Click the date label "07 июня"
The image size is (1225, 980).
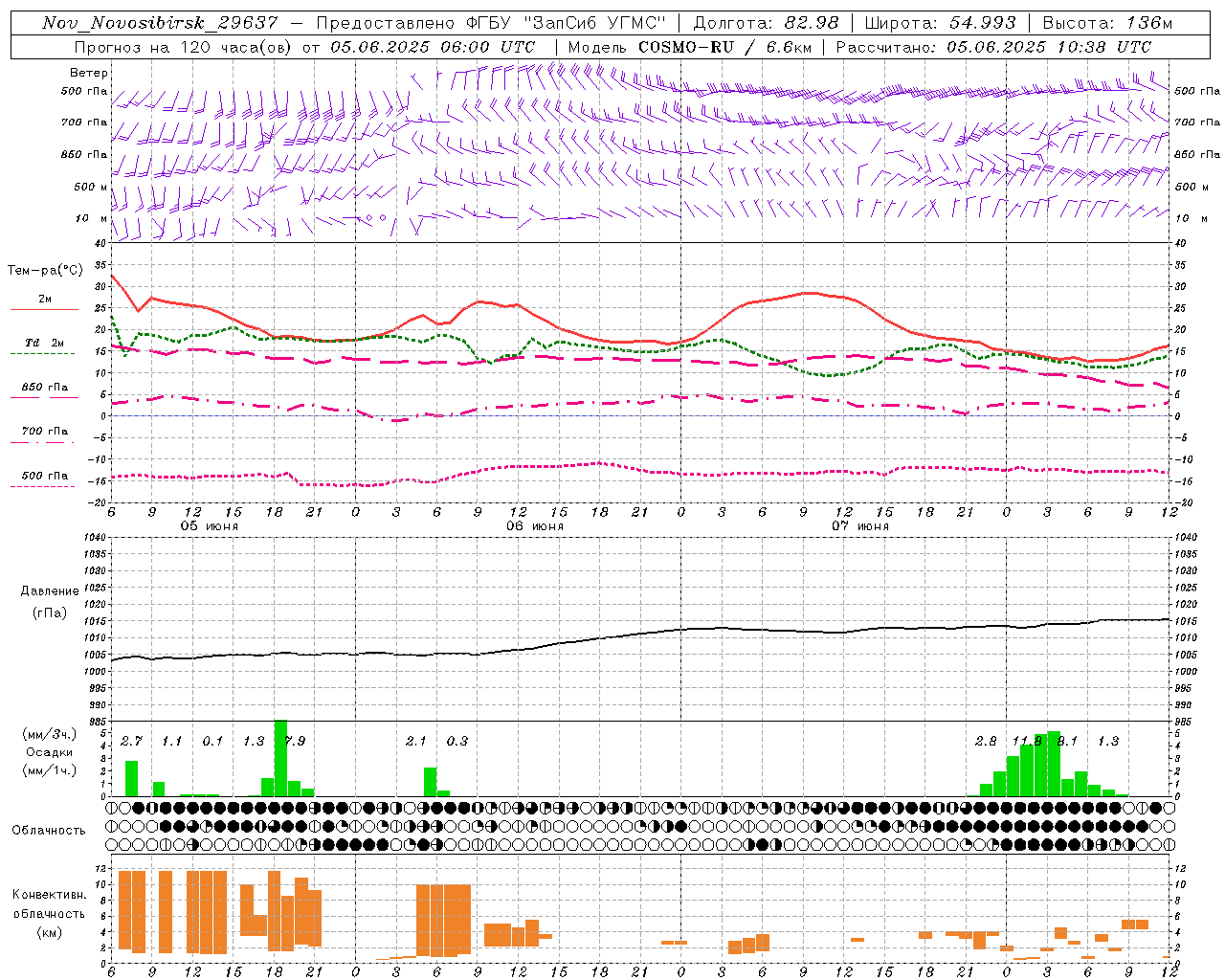point(860,525)
